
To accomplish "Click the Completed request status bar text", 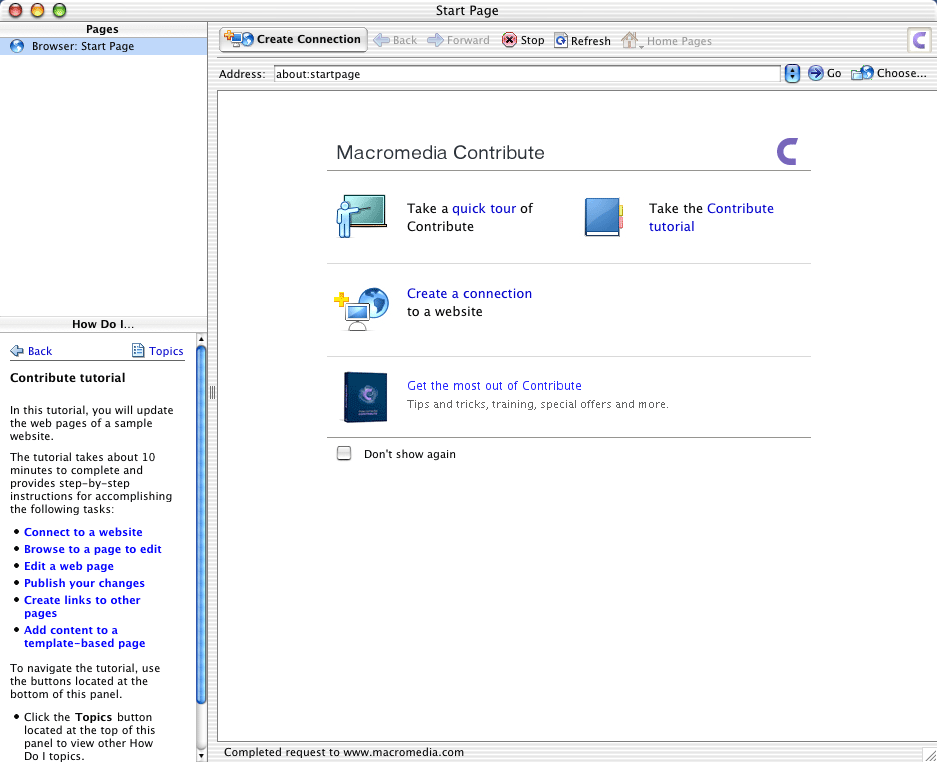I will pos(344,752).
